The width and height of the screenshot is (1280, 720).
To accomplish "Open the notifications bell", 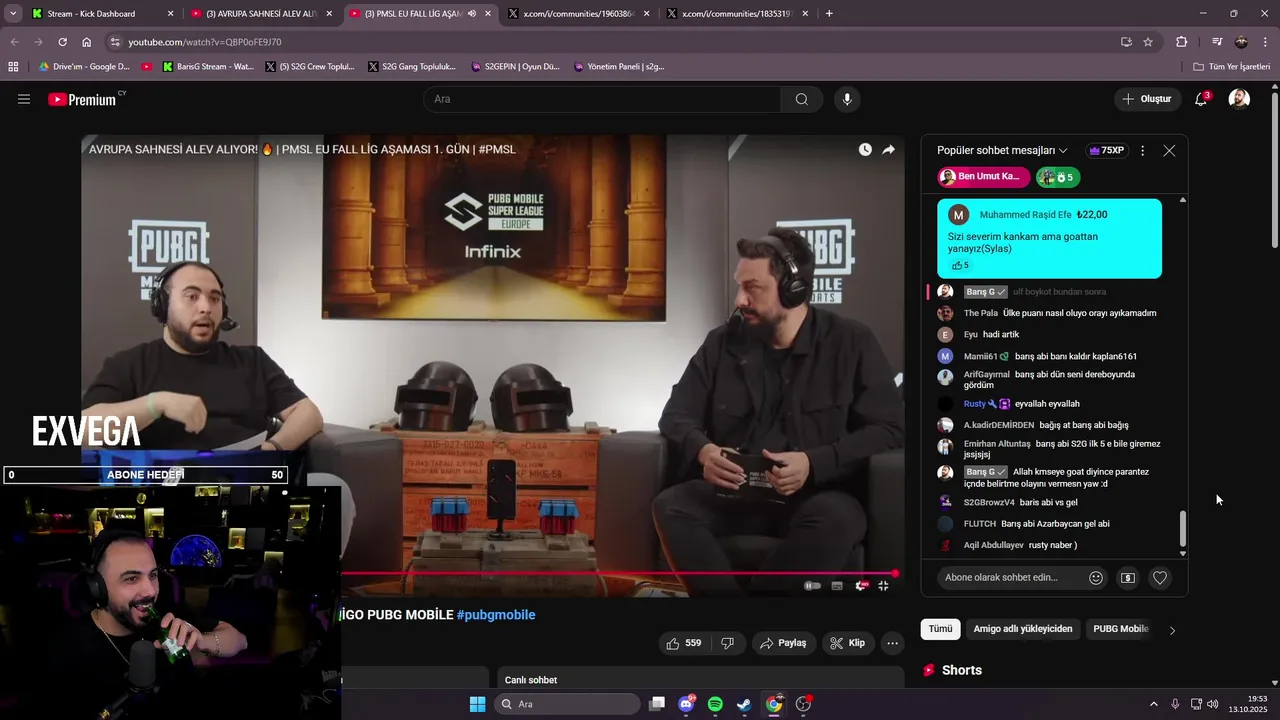I will coord(1201,99).
